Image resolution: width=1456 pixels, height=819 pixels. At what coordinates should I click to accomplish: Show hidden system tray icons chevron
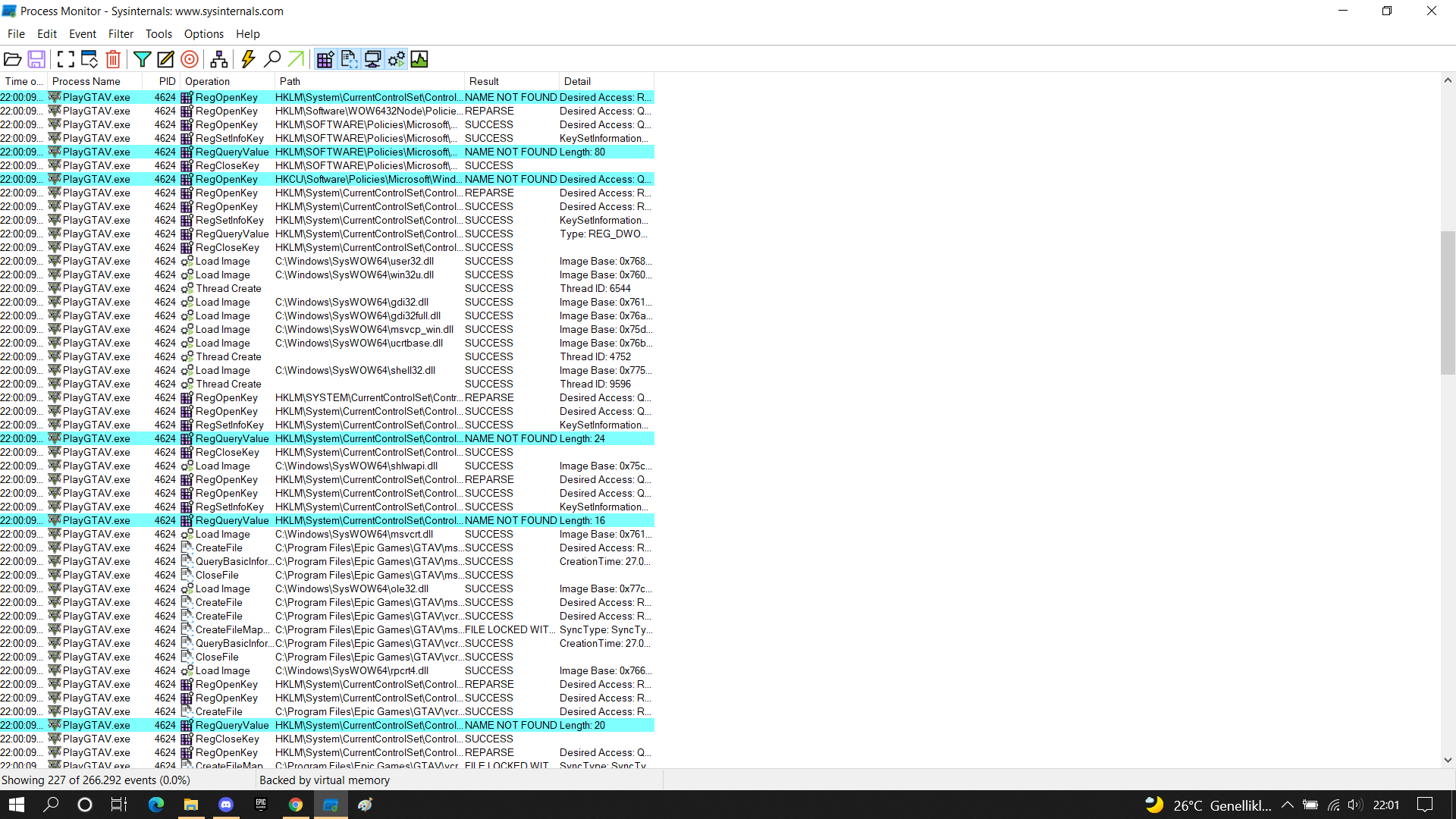(1288, 805)
